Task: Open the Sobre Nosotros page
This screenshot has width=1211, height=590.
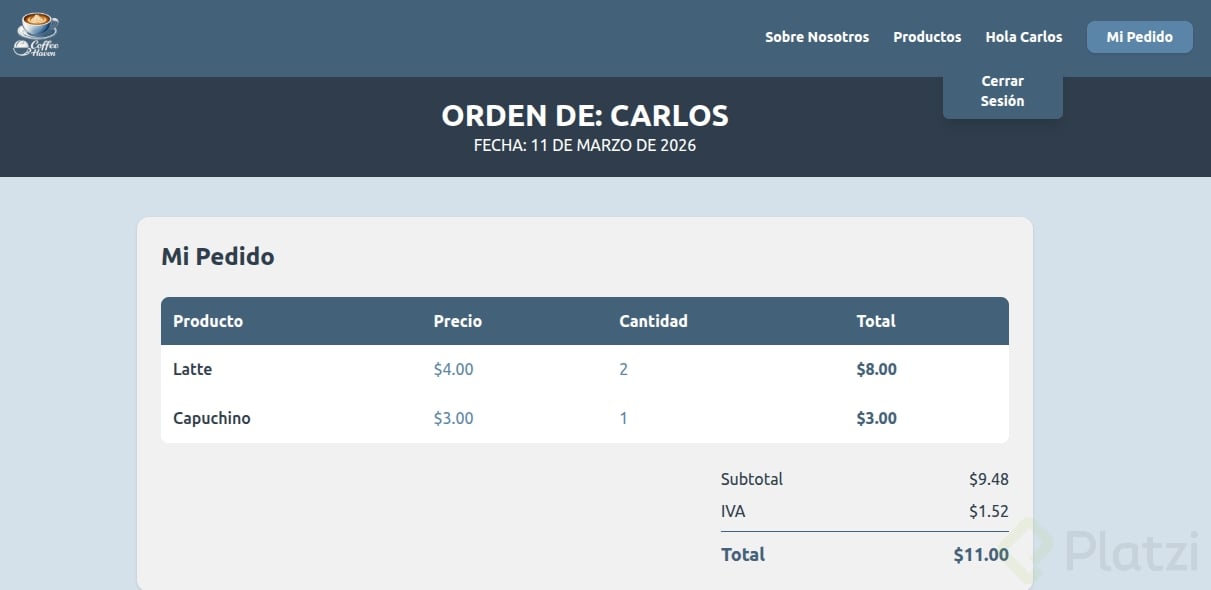Action: tap(817, 37)
